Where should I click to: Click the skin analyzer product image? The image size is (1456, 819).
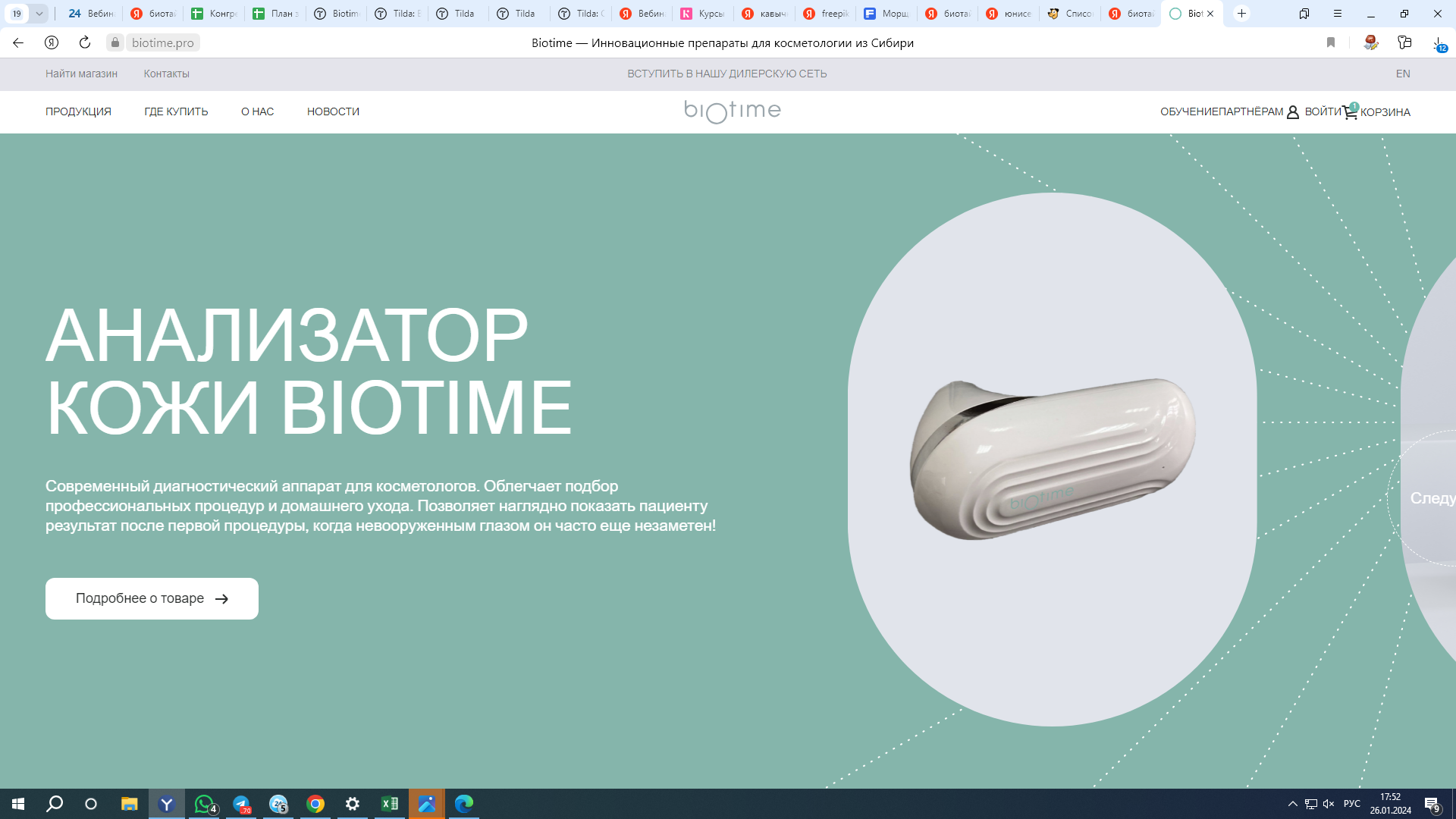pyautogui.click(x=1053, y=458)
